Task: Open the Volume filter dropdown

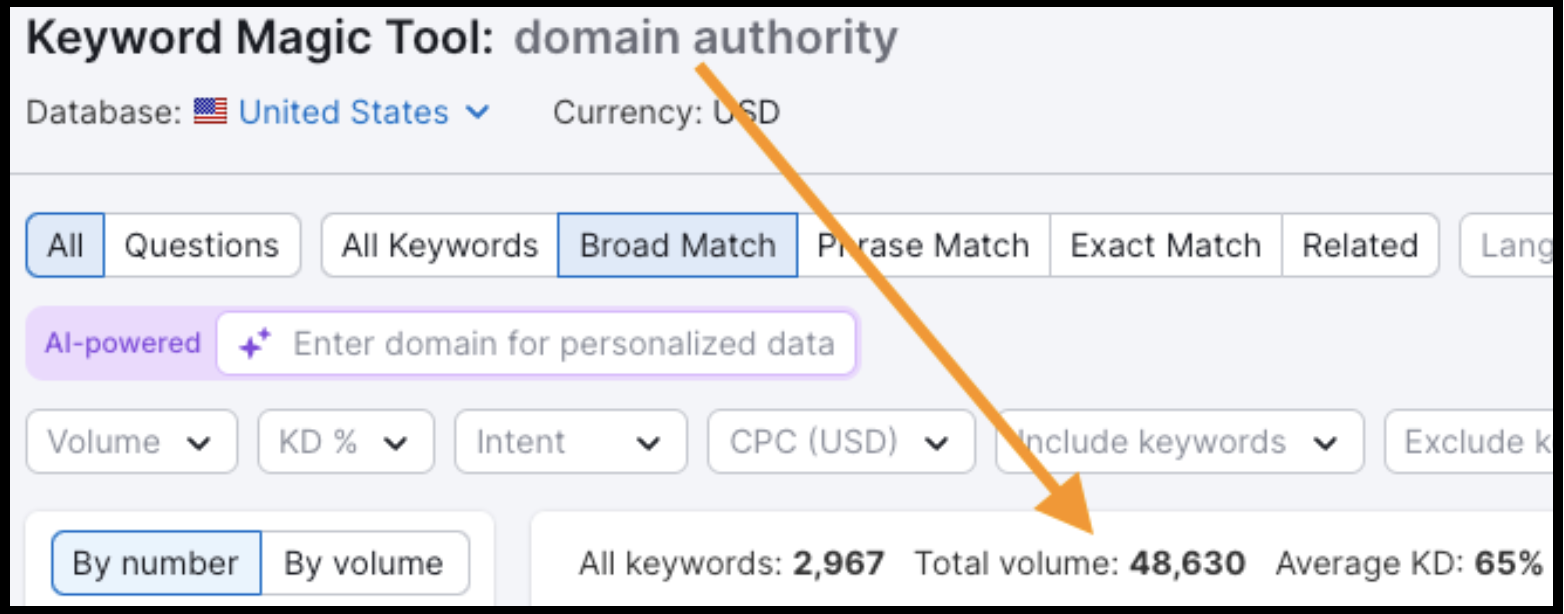Action: click(x=130, y=442)
